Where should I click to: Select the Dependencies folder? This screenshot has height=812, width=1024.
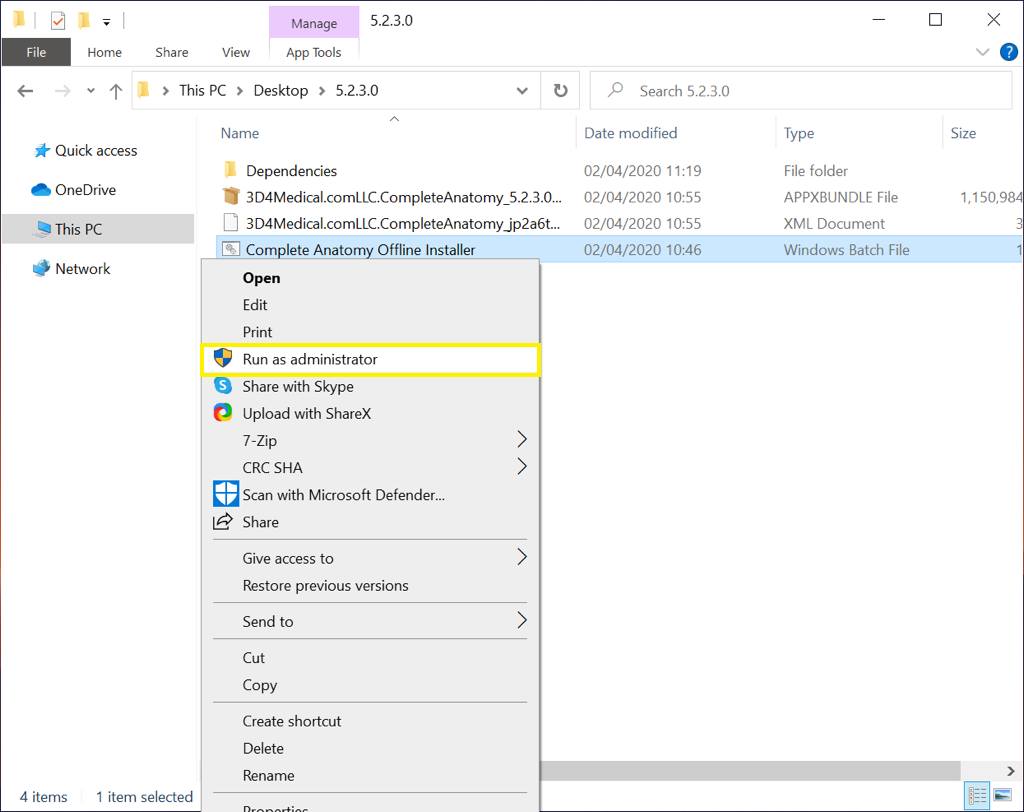291,171
